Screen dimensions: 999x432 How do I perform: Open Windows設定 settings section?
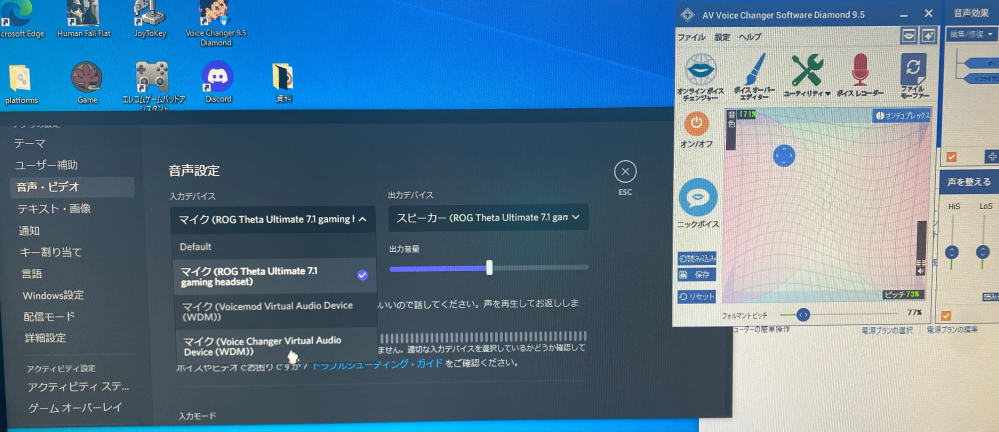point(53,296)
